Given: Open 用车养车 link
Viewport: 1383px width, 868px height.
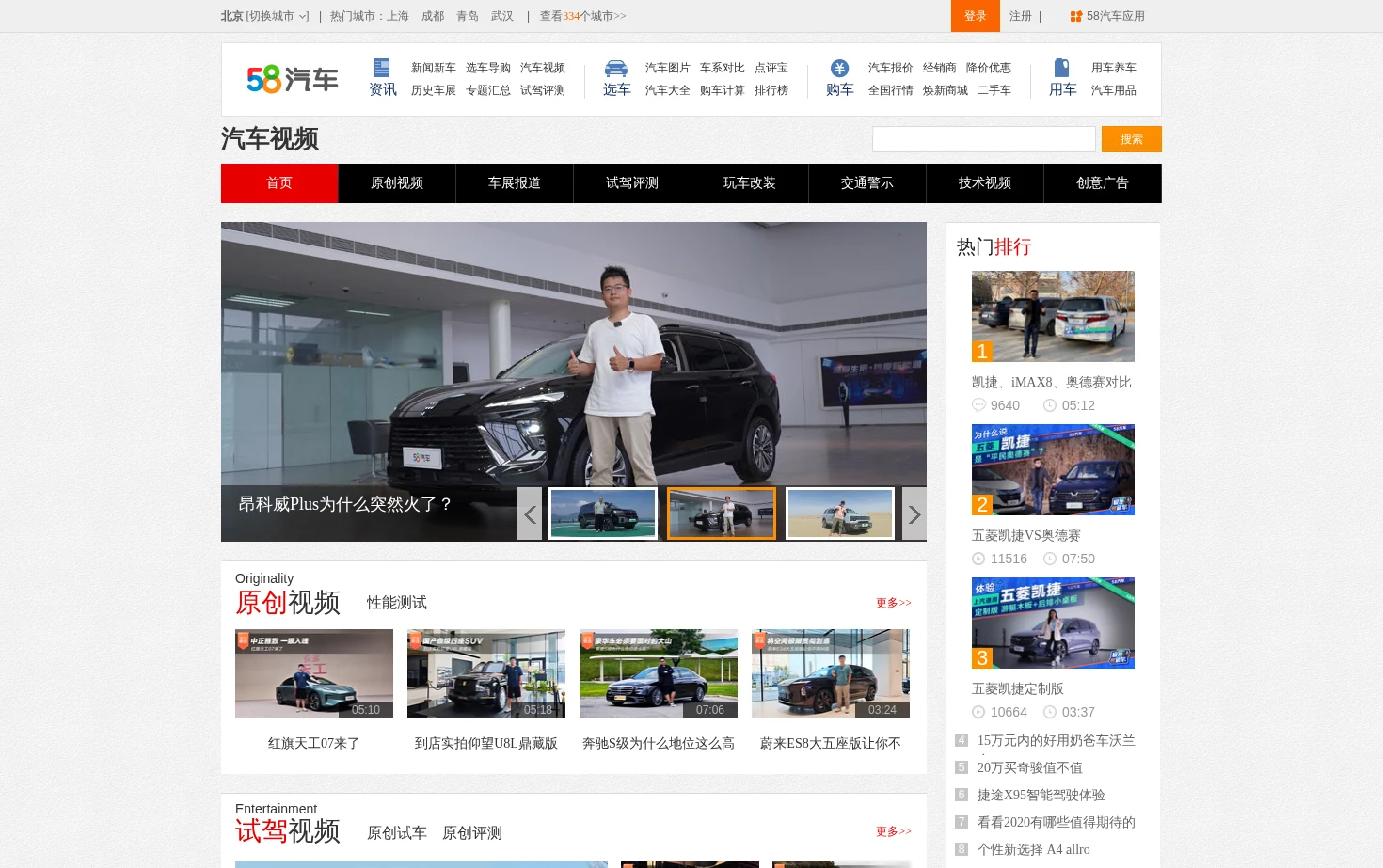Looking at the screenshot, I should pyautogui.click(x=1114, y=68).
